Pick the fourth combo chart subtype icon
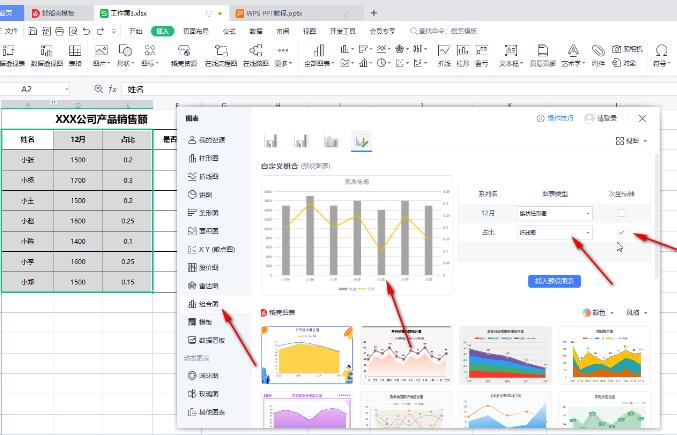 coord(360,143)
